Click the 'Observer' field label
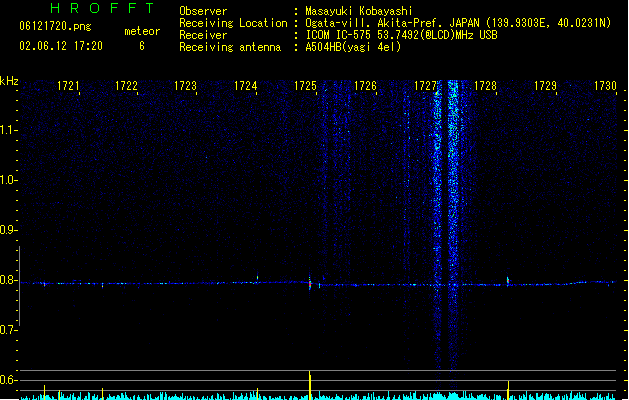This screenshot has height=400, width=629. click(x=203, y=11)
